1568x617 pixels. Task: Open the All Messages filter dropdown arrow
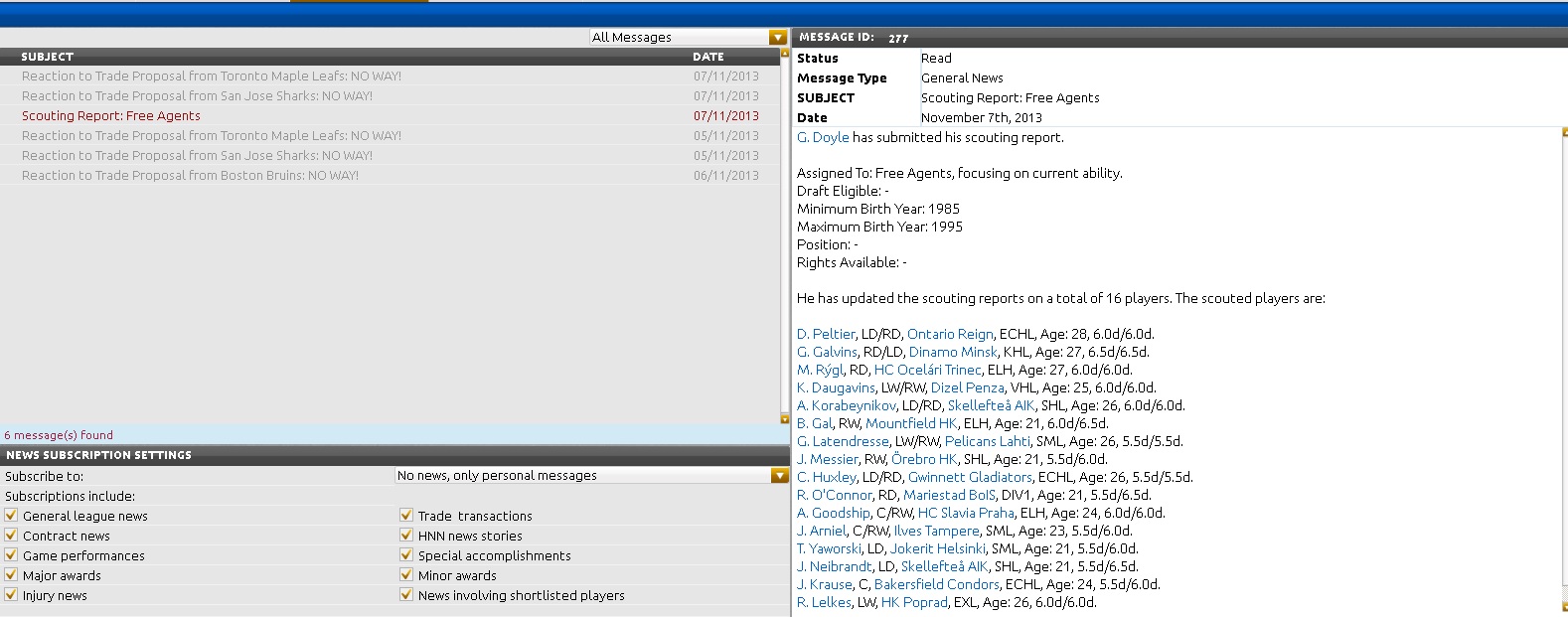(778, 38)
